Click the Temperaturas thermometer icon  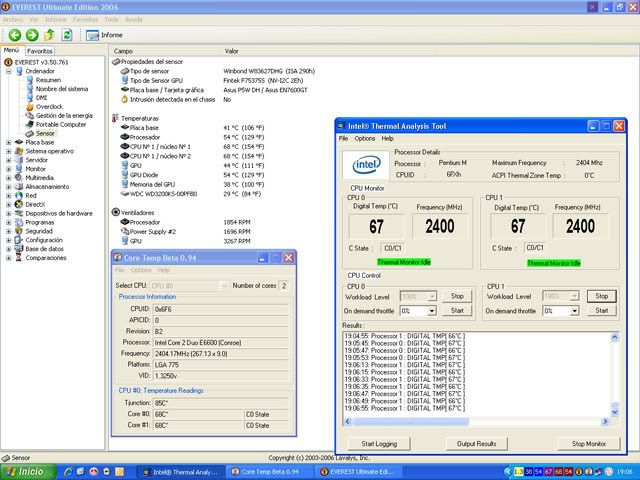[116, 118]
